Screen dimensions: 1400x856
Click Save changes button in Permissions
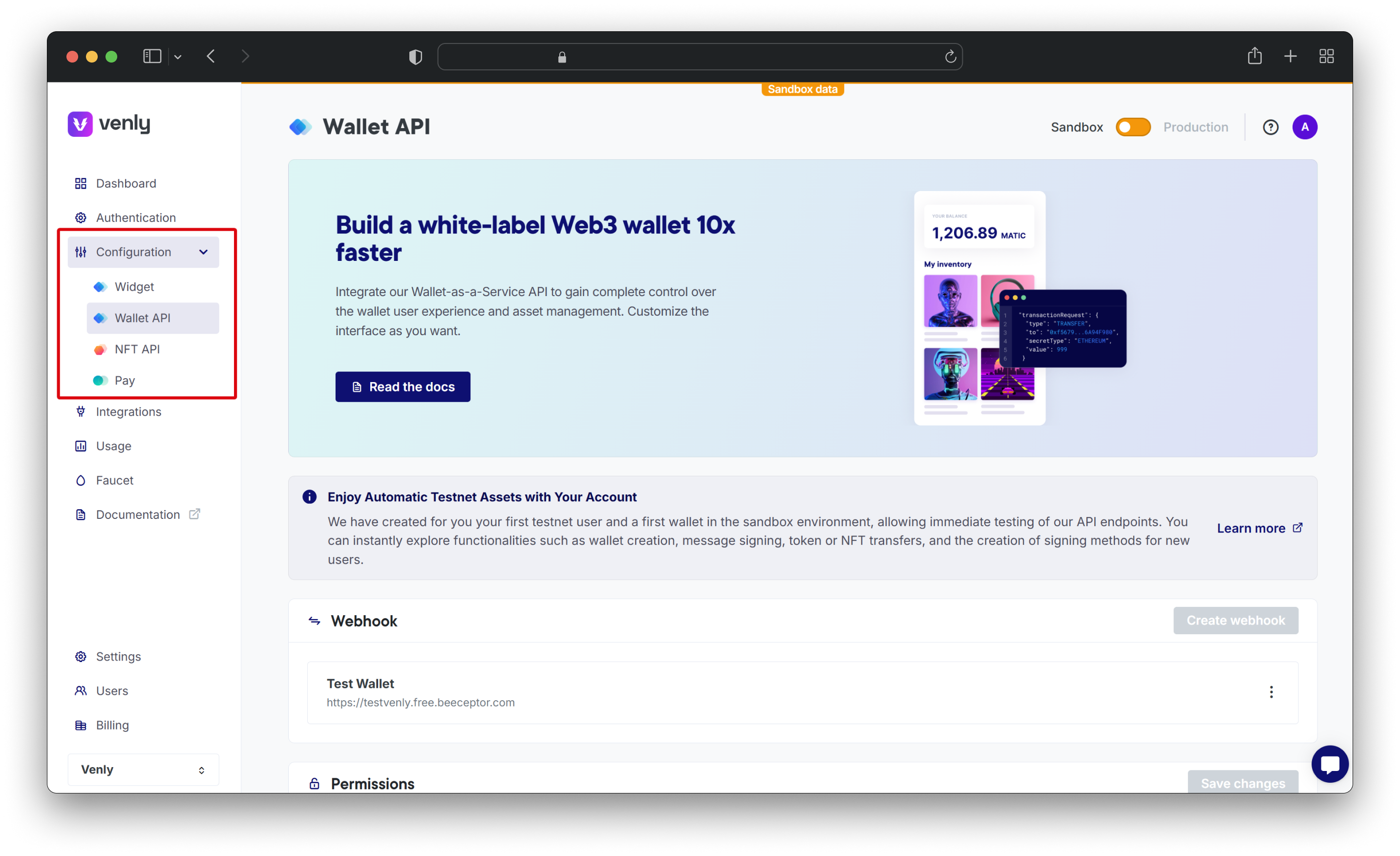coord(1243,783)
